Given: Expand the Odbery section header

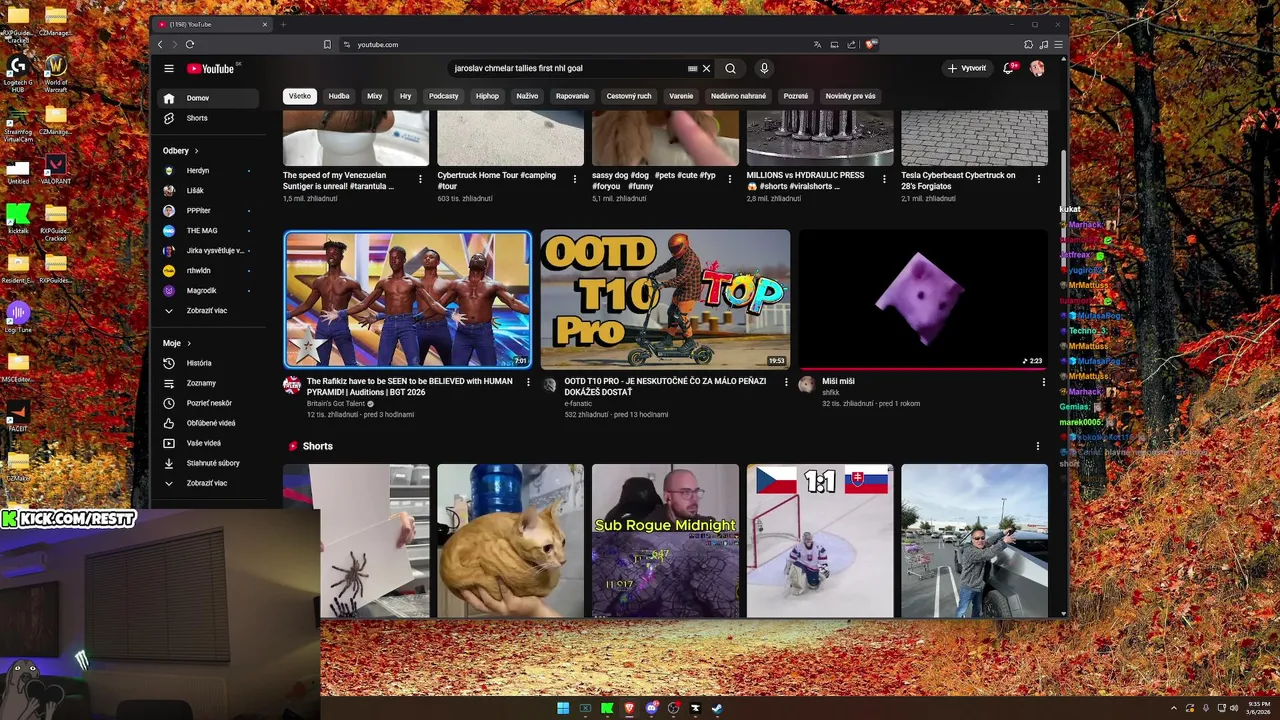Looking at the screenshot, I should [181, 151].
